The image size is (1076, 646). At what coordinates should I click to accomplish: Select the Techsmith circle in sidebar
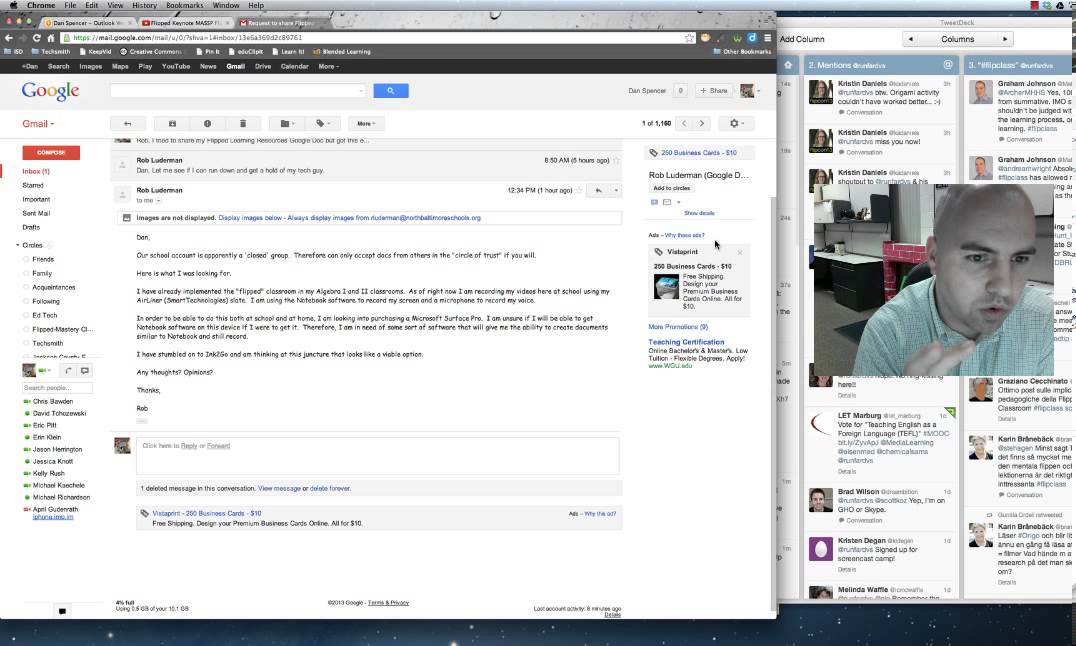(x=47, y=343)
